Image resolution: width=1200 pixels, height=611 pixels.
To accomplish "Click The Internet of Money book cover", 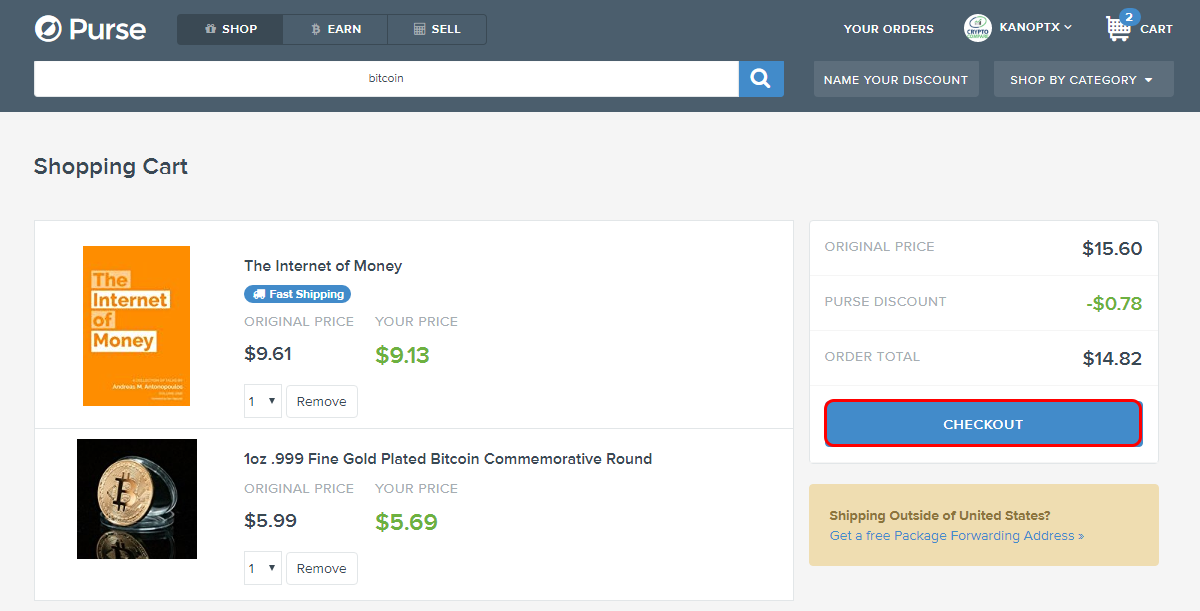I will [x=136, y=326].
